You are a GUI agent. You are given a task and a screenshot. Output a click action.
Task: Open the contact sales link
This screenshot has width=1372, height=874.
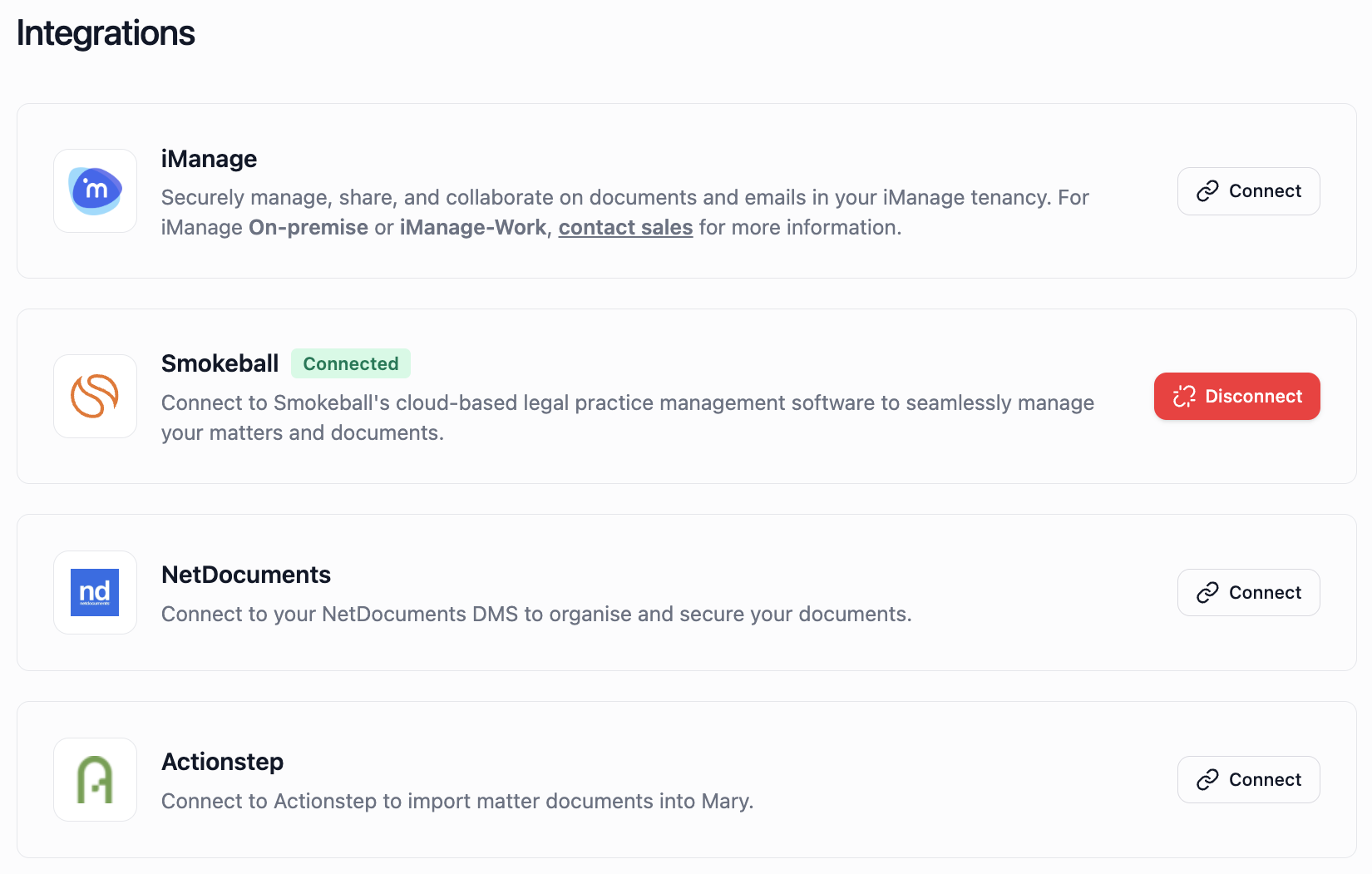click(x=625, y=227)
